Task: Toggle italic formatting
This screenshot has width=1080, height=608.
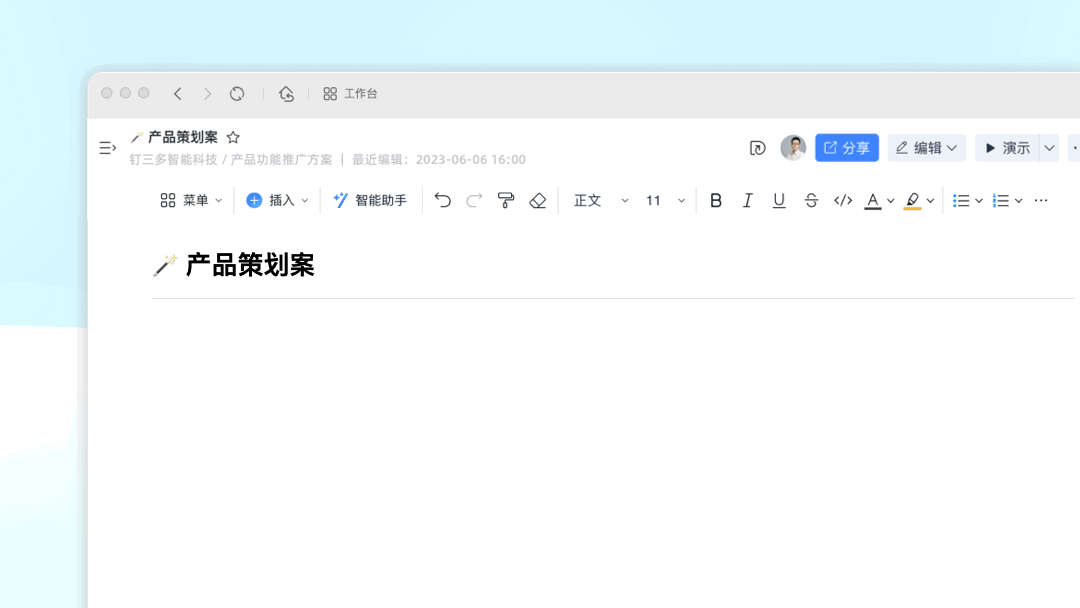Action: 747,200
